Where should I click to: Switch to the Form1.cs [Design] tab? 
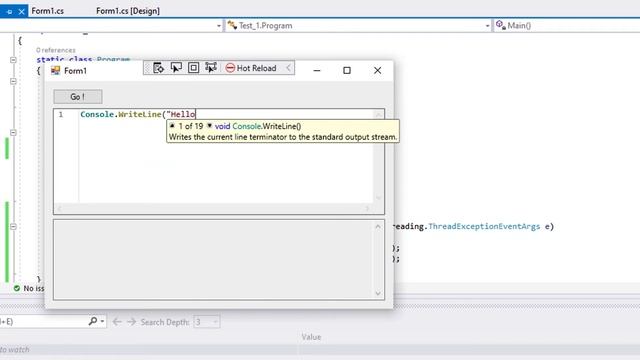click(128, 11)
